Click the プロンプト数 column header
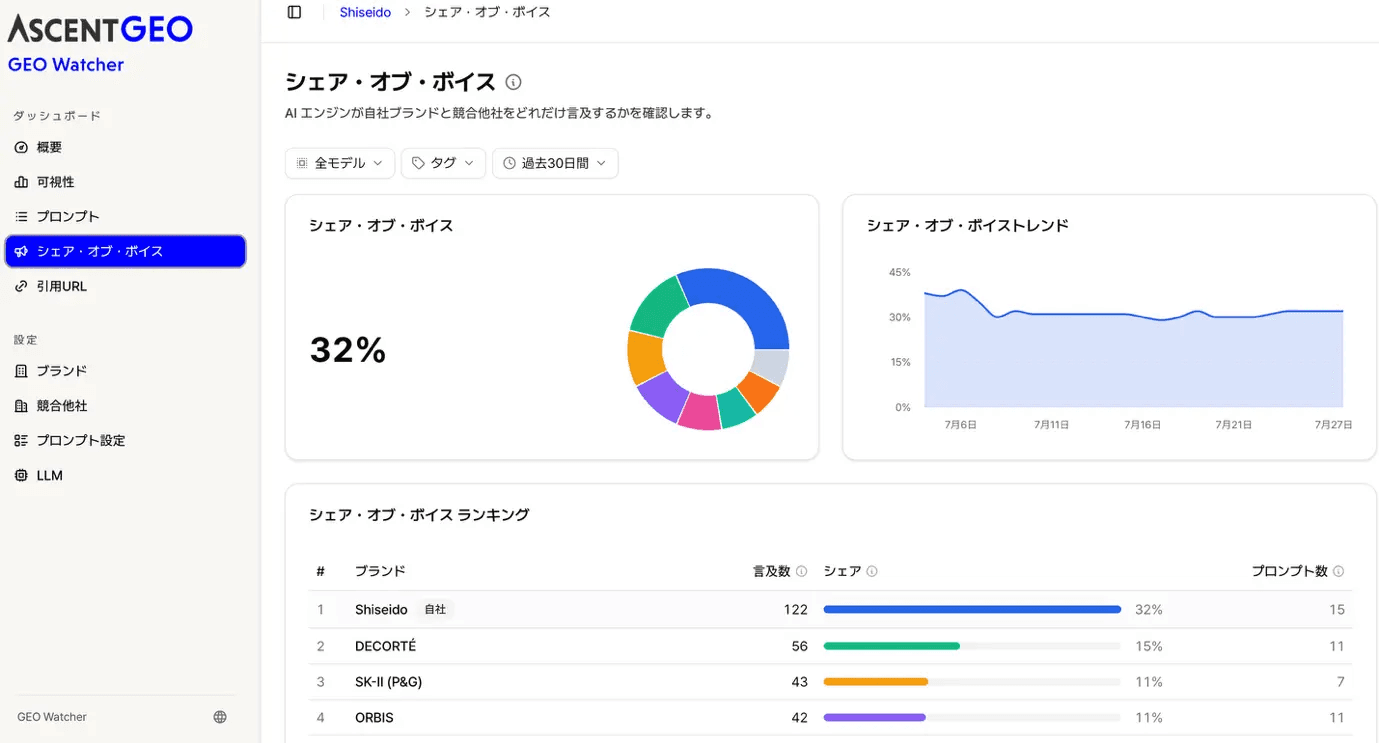Viewport: 1379px width, 743px height. tap(1290, 571)
